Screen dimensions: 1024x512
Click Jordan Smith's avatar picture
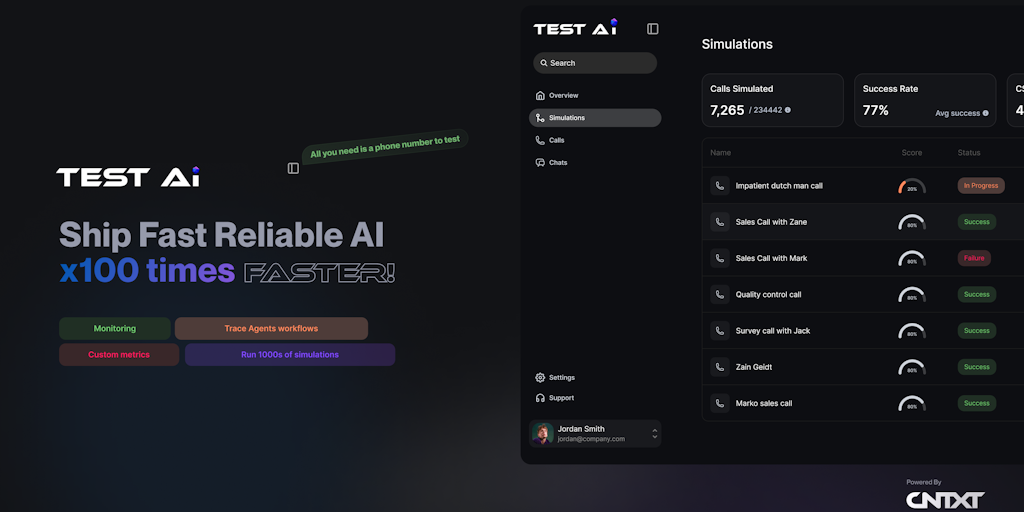(x=543, y=434)
